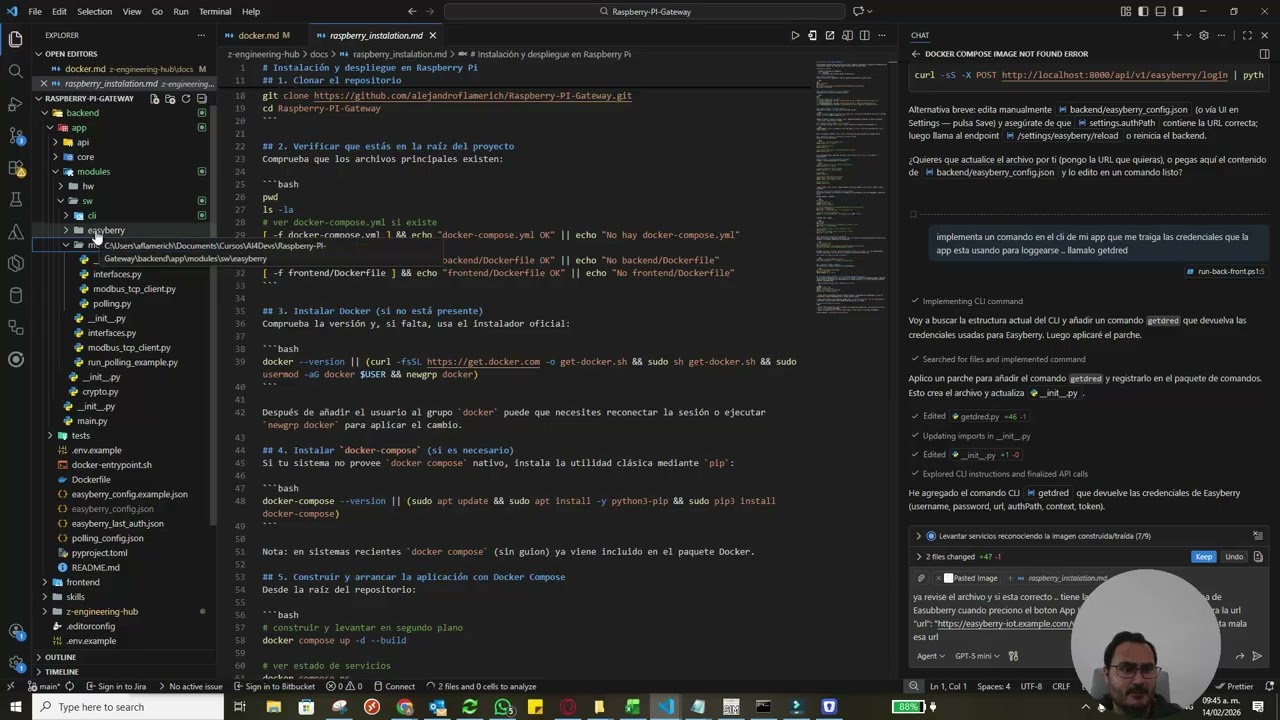
Task: Maximize the chat panel
Action: point(1247,35)
